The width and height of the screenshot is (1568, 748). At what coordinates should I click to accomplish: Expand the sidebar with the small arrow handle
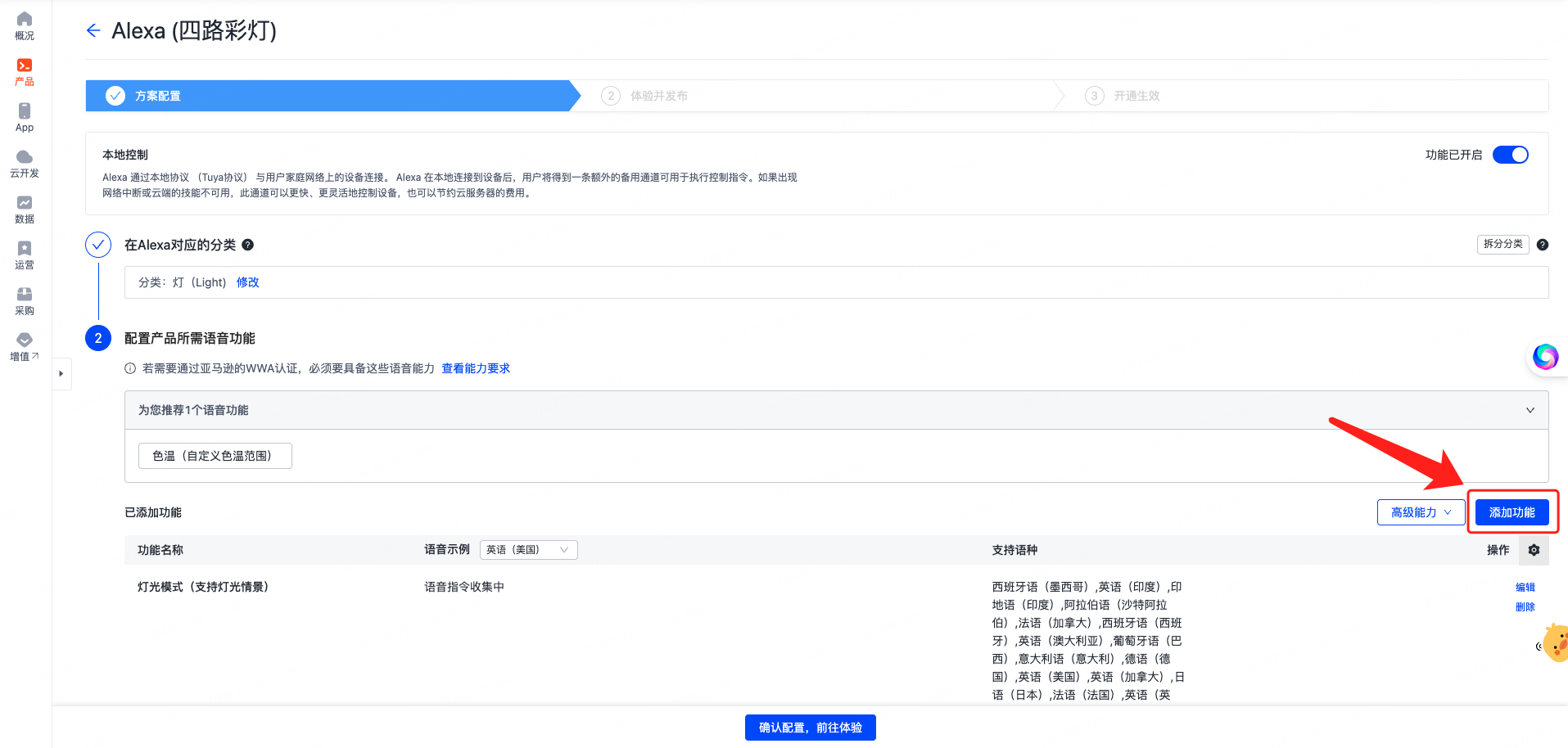point(61,374)
